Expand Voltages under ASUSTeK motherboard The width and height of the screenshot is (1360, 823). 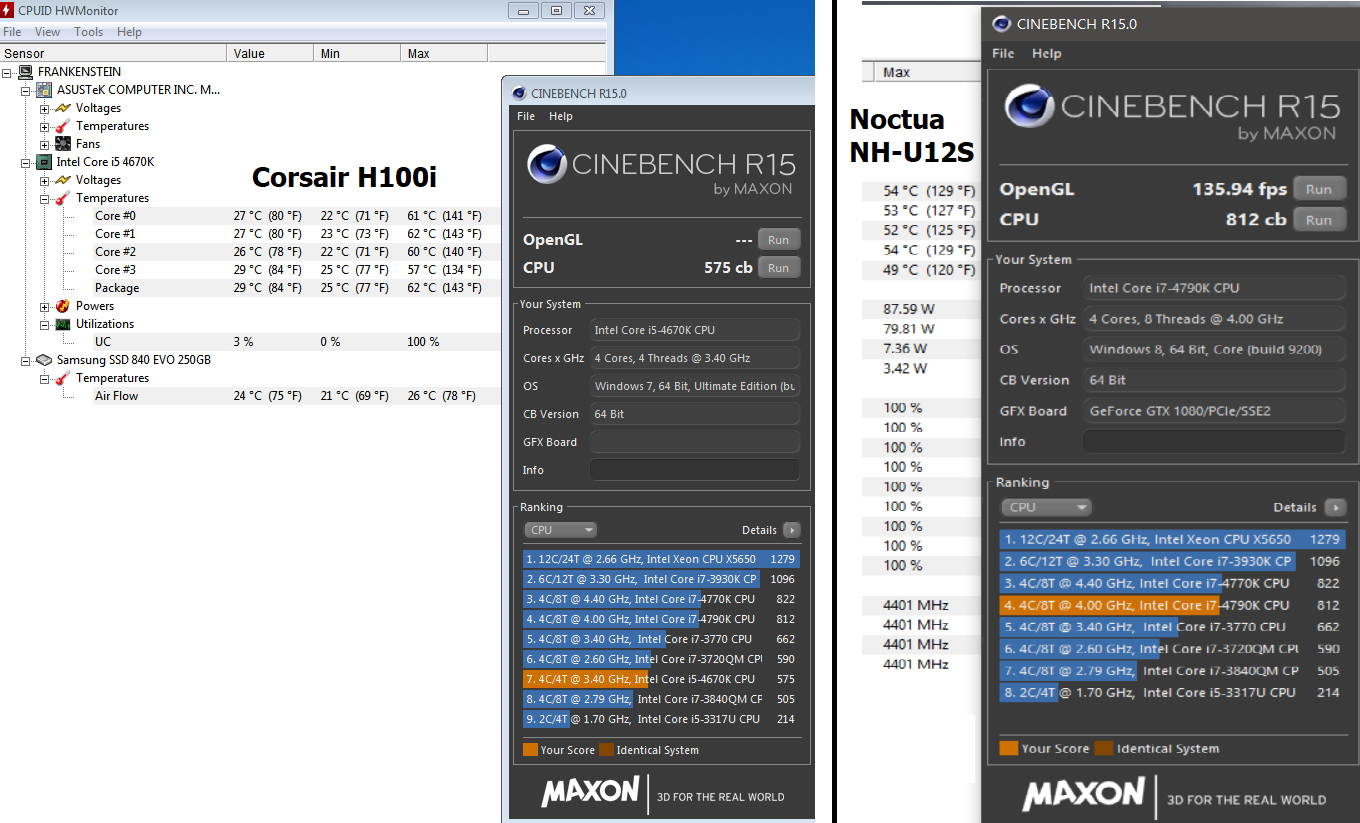point(44,108)
